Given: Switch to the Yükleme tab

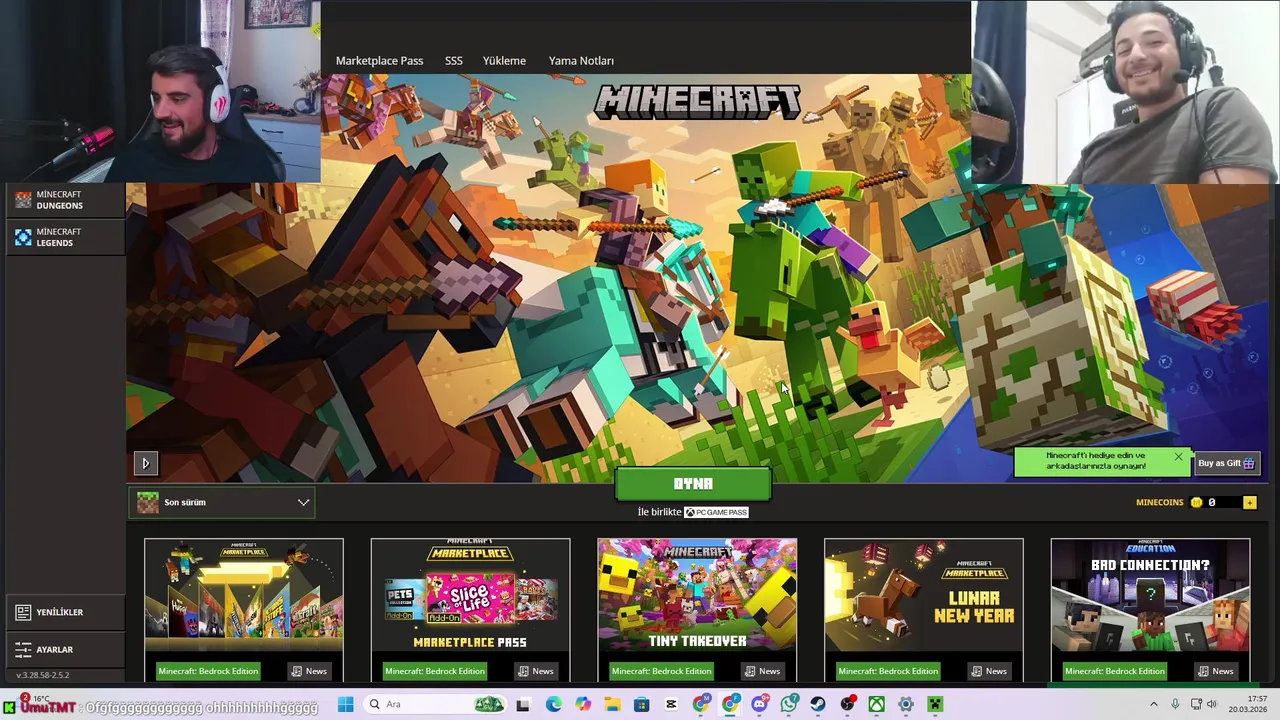Looking at the screenshot, I should pos(504,61).
